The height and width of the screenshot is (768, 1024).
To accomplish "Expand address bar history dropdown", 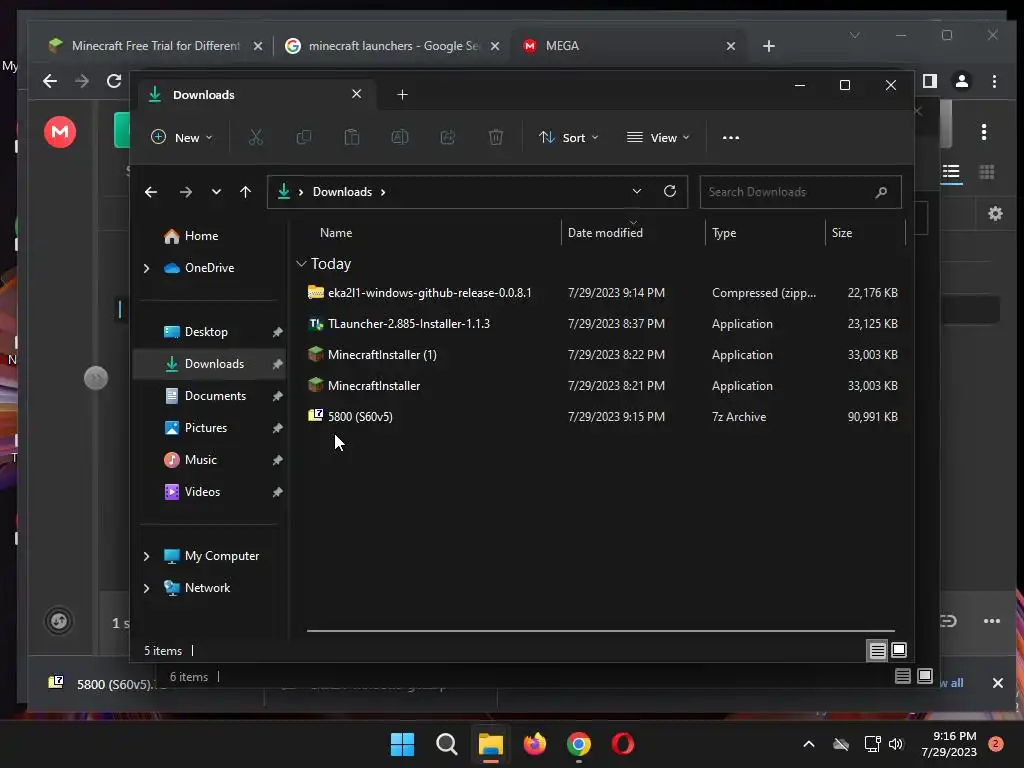I will click(637, 191).
